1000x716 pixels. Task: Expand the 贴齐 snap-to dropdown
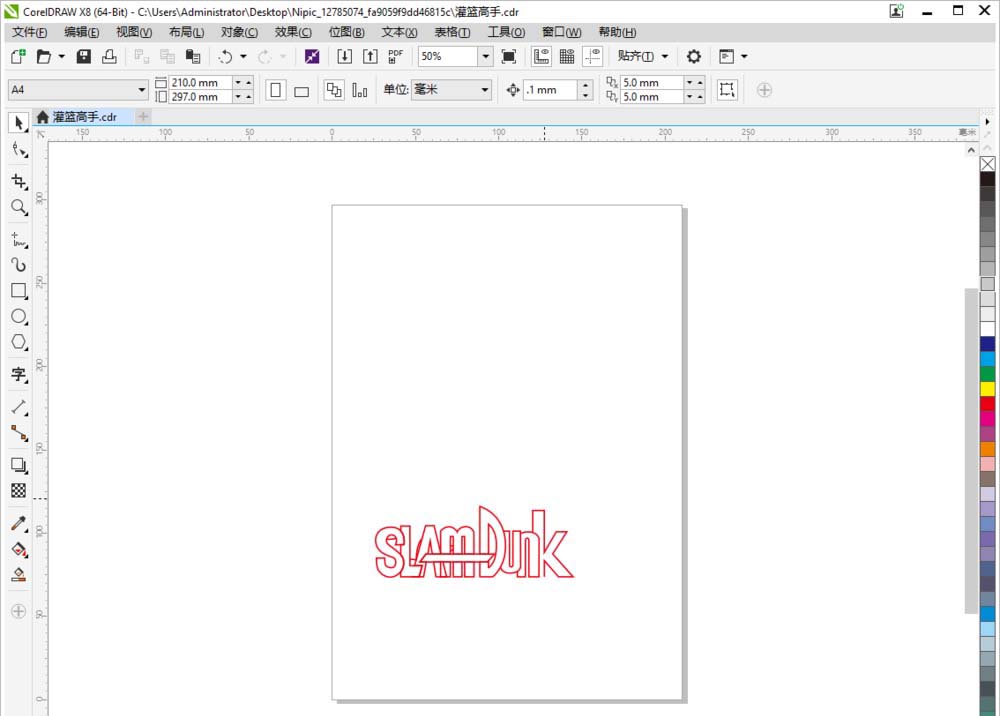pyautogui.click(x=665, y=57)
